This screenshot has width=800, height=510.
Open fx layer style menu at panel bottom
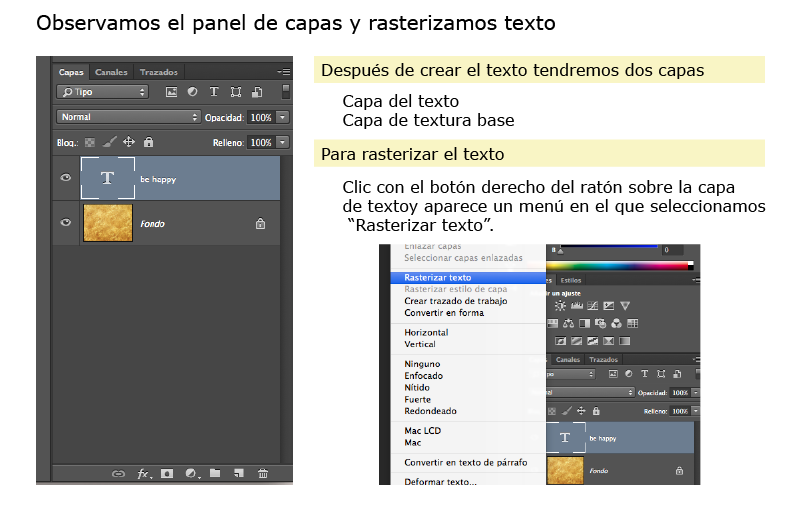click(x=144, y=474)
